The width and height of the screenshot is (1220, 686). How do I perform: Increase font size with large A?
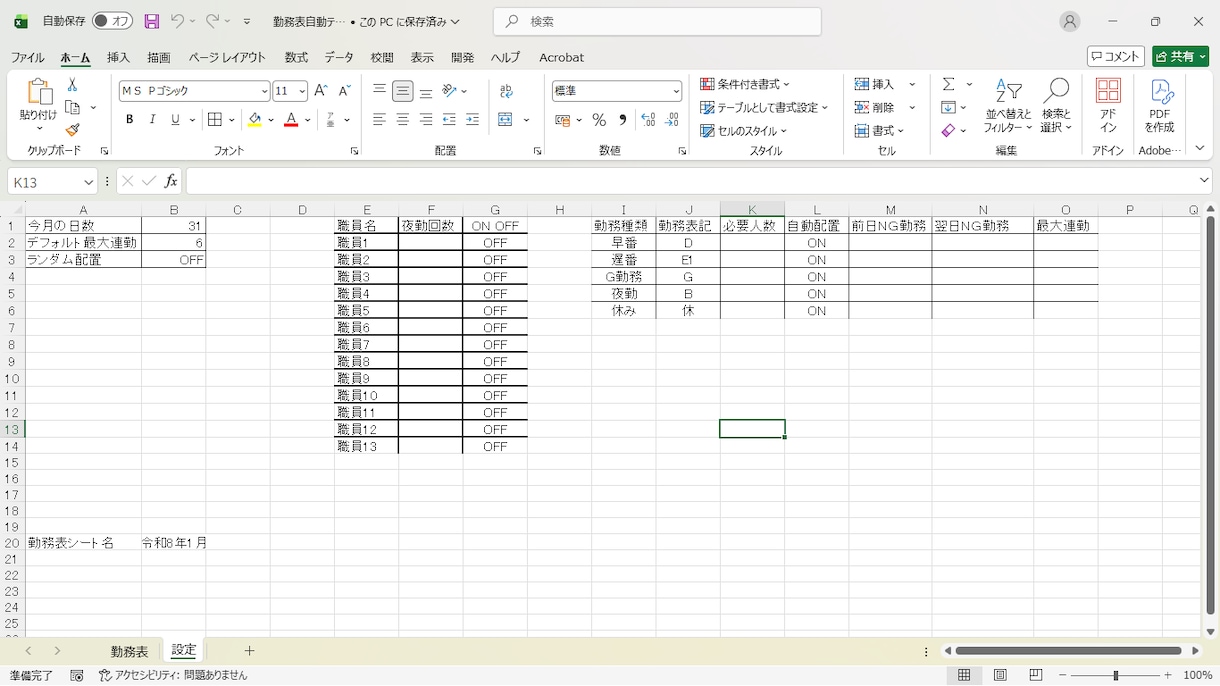321,91
